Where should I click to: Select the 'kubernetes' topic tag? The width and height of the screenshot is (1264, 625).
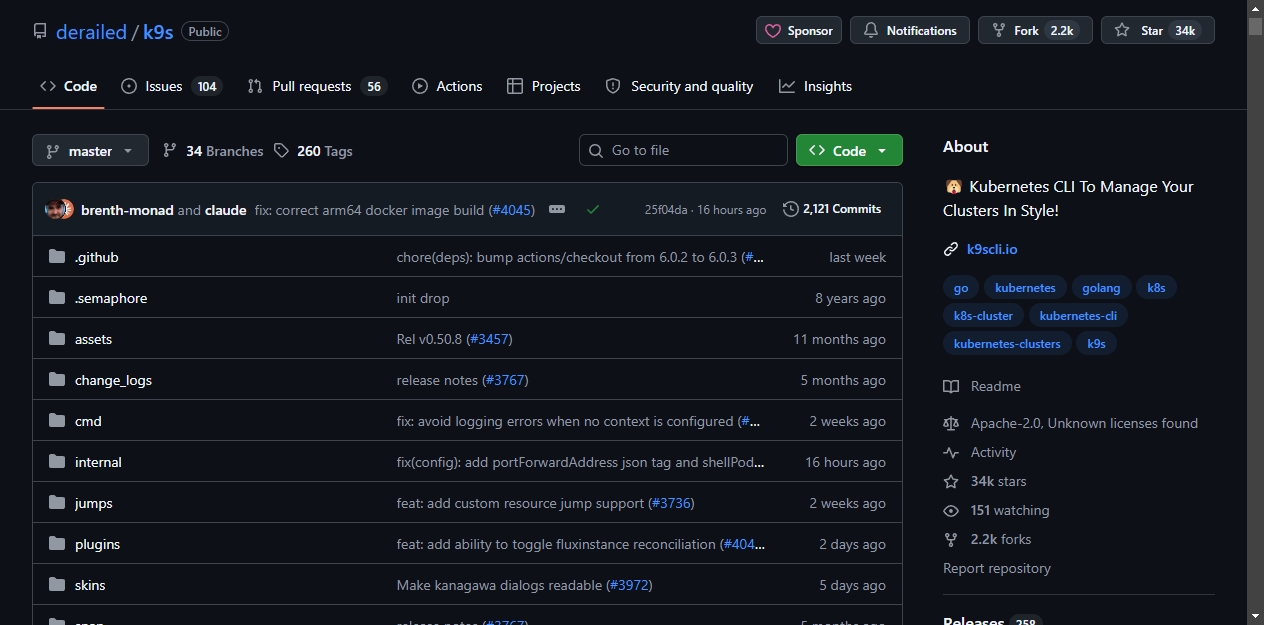1025,288
